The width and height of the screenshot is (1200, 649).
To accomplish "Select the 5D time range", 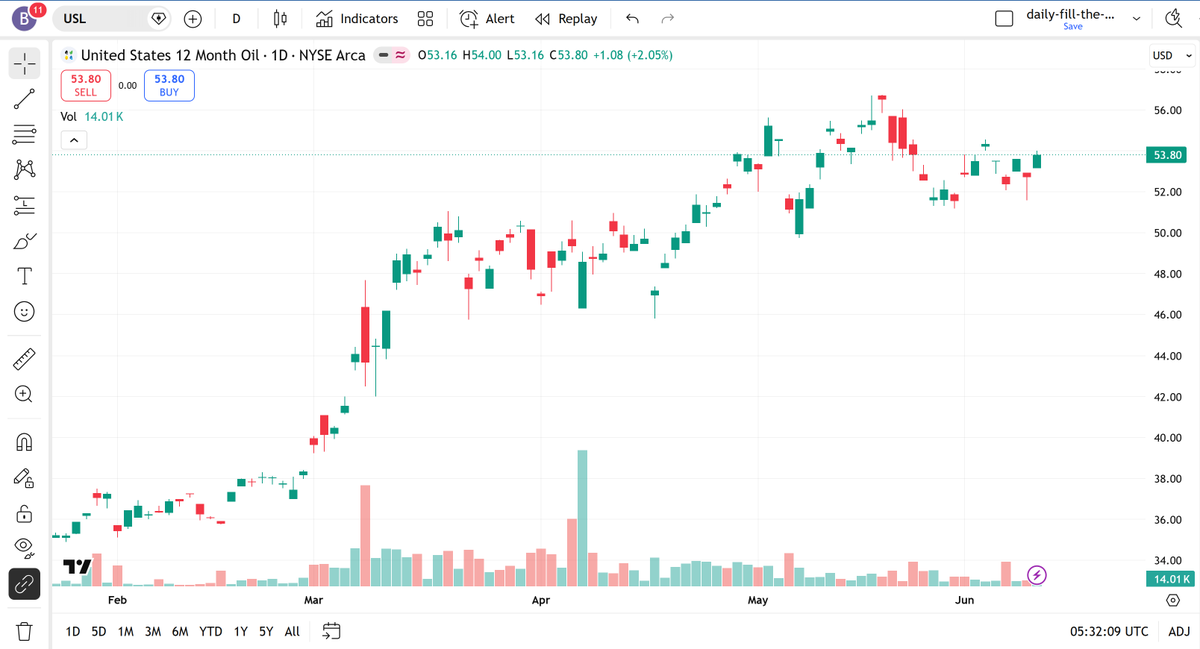I will click(99, 631).
